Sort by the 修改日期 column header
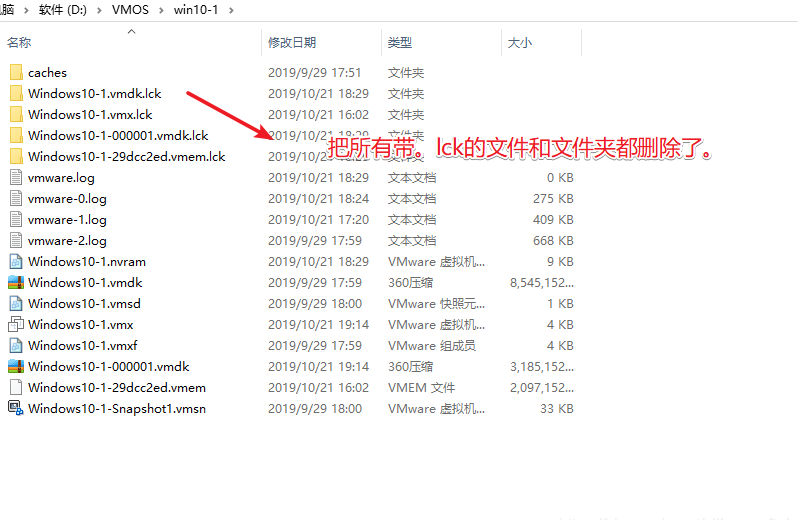The image size is (798, 520). point(292,42)
